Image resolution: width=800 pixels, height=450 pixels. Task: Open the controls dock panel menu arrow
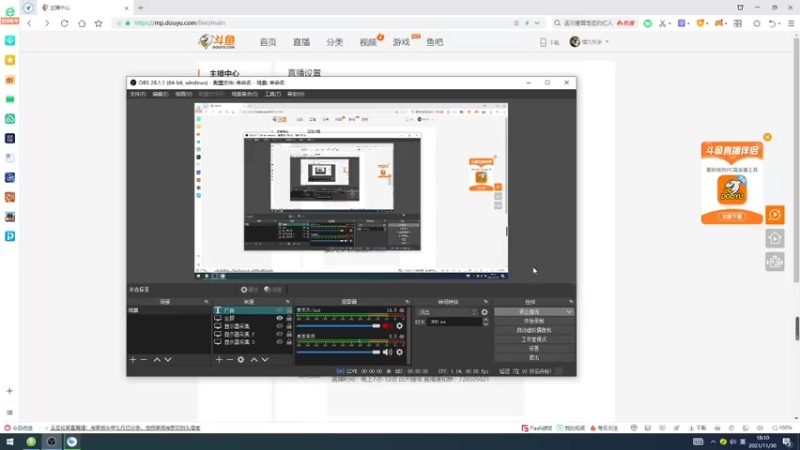tap(571, 302)
